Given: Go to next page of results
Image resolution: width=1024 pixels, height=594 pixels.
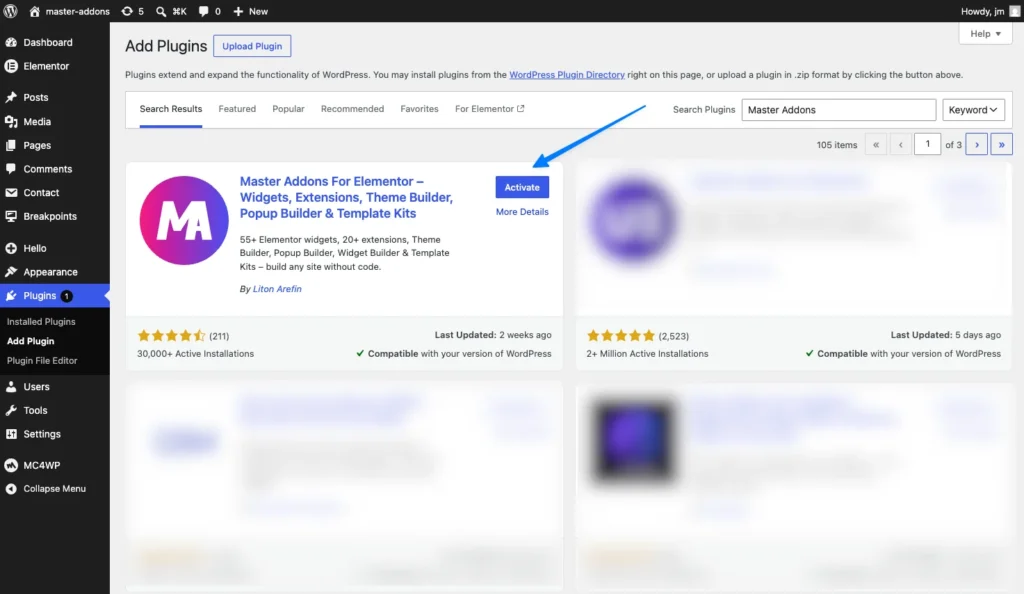Looking at the screenshot, I should (x=977, y=144).
